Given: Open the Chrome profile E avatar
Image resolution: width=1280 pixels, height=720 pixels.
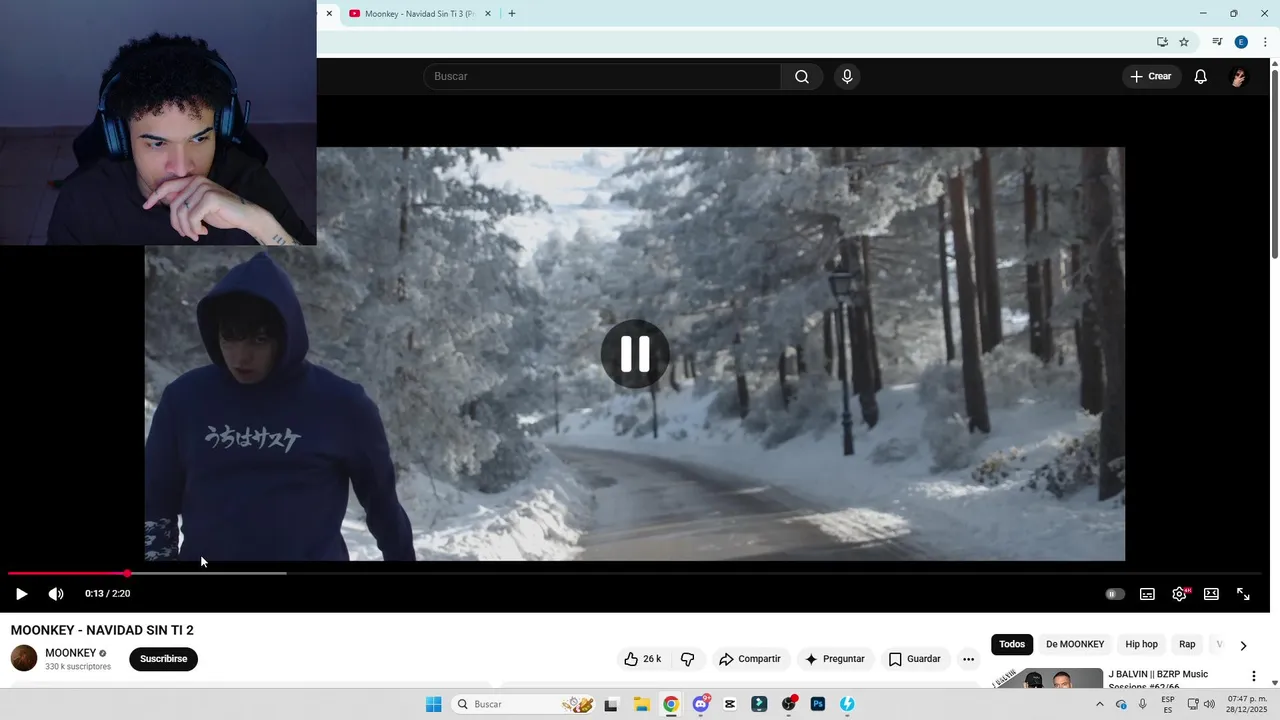Looking at the screenshot, I should (x=1241, y=42).
